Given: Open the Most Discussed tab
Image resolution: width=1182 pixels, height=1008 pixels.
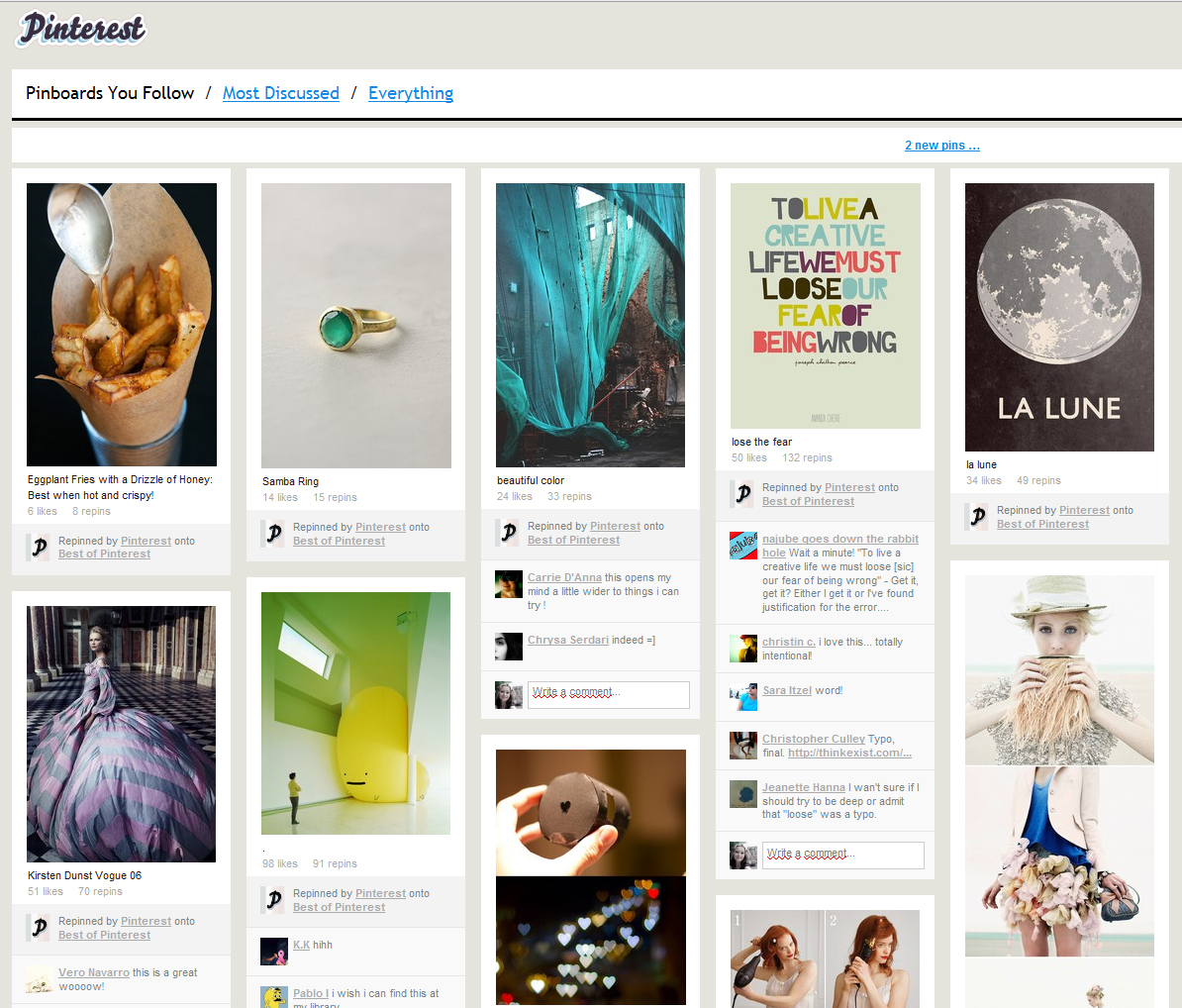Looking at the screenshot, I should point(281,93).
